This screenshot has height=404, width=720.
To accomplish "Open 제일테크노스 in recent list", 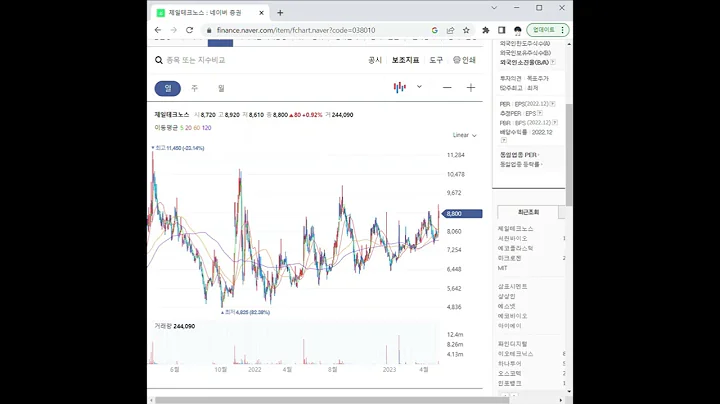I will (516, 229).
